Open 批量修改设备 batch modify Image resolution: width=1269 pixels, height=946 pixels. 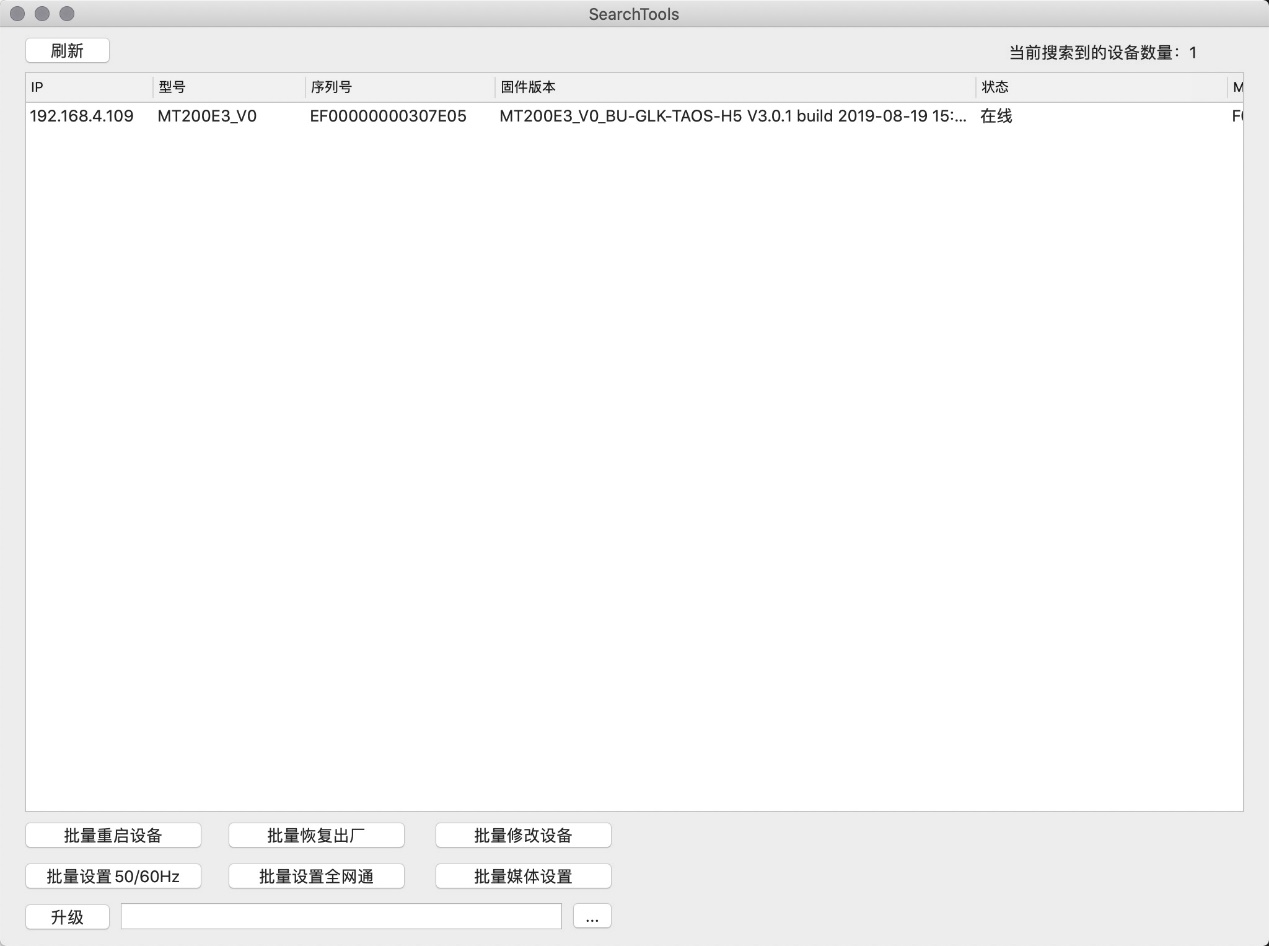[523, 836]
